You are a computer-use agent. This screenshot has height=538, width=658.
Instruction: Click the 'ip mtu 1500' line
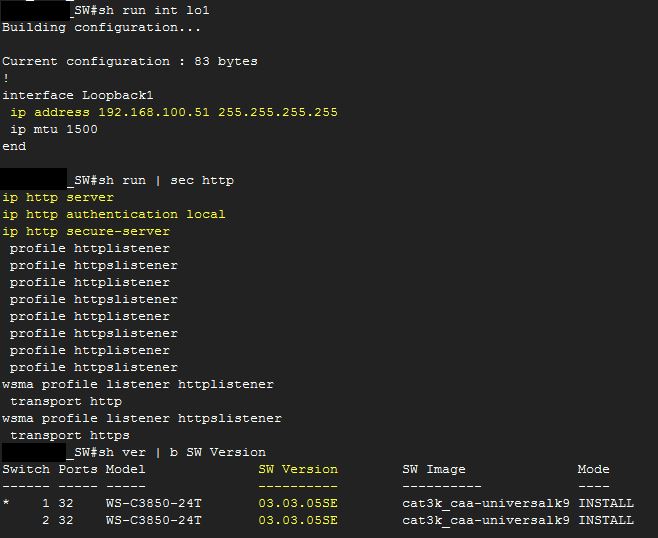(x=54, y=129)
